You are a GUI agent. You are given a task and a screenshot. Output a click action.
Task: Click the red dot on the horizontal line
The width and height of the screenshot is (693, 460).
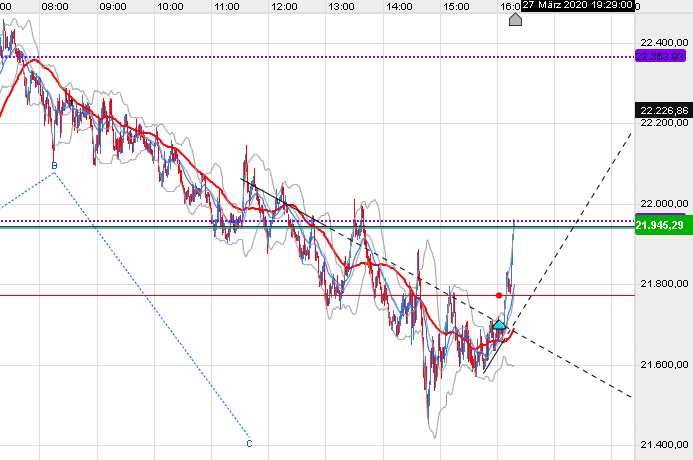point(499,295)
